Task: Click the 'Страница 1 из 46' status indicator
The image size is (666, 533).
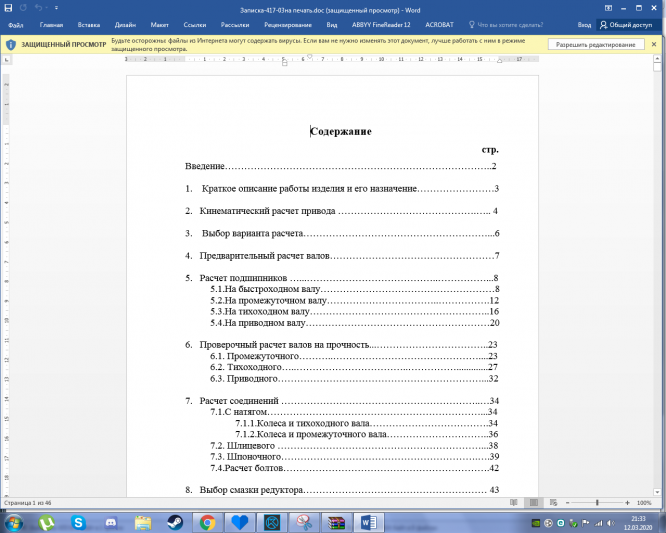Action: pyautogui.click(x=28, y=503)
